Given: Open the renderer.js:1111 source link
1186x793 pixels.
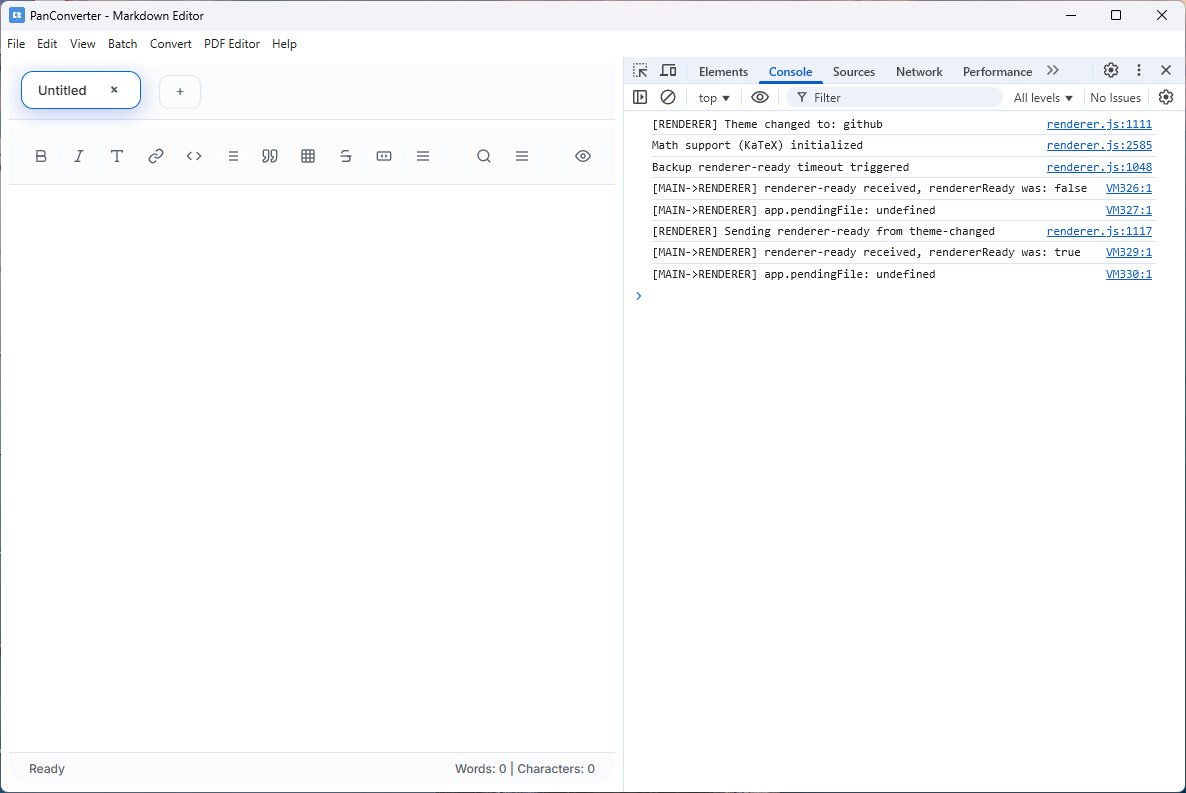Looking at the screenshot, I should [x=1099, y=124].
